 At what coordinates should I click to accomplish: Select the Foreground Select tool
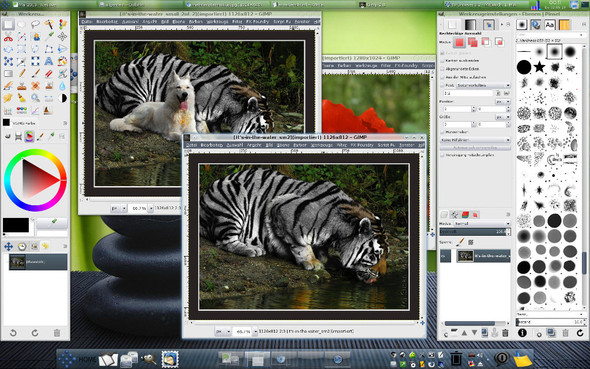coord(36,37)
